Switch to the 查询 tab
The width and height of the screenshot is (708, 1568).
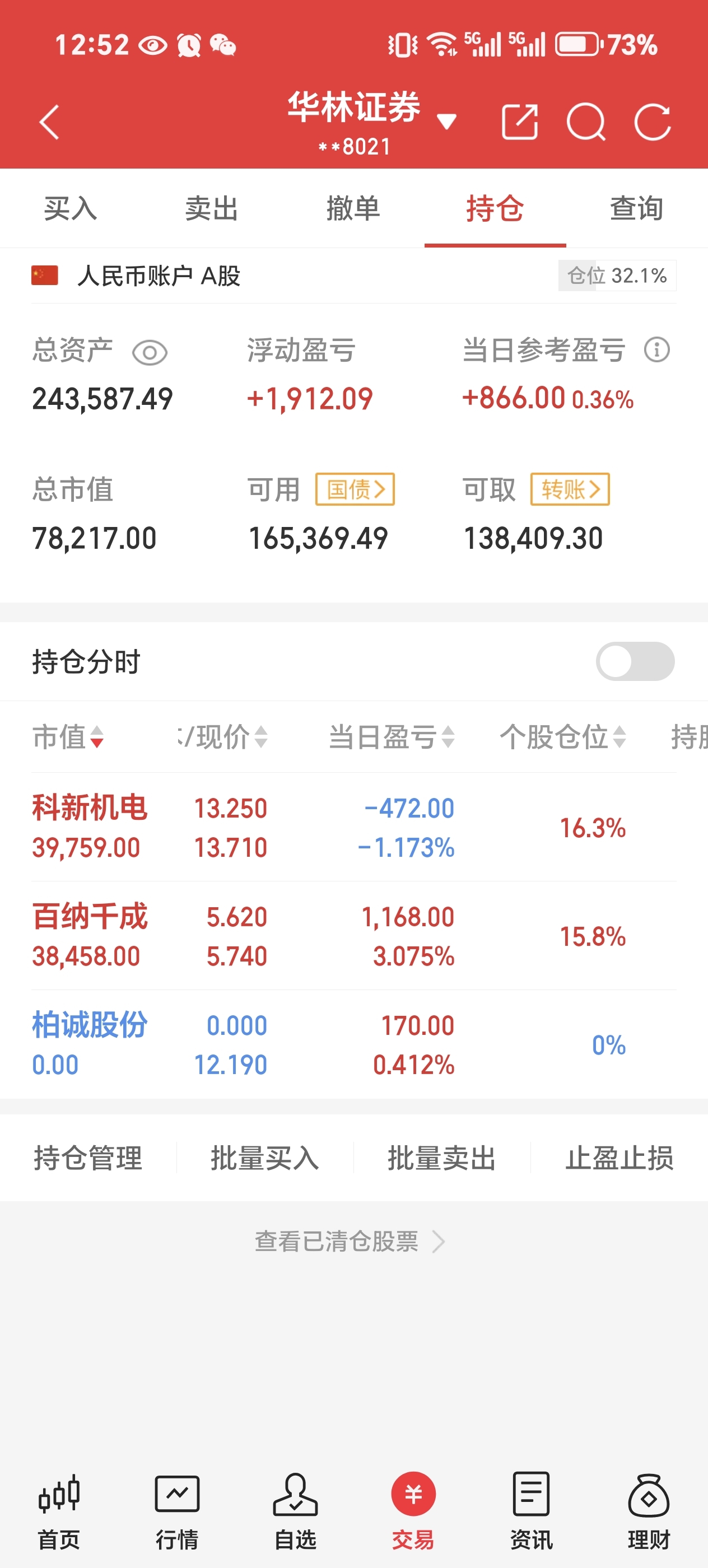click(637, 209)
